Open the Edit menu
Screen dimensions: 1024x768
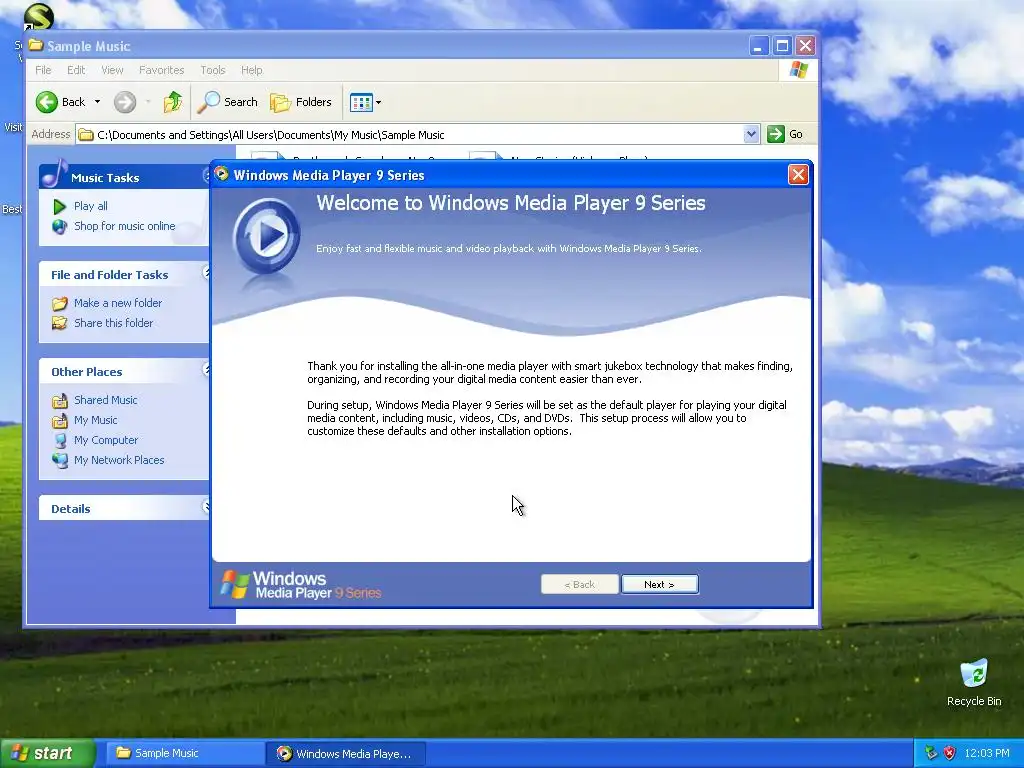tap(76, 70)
